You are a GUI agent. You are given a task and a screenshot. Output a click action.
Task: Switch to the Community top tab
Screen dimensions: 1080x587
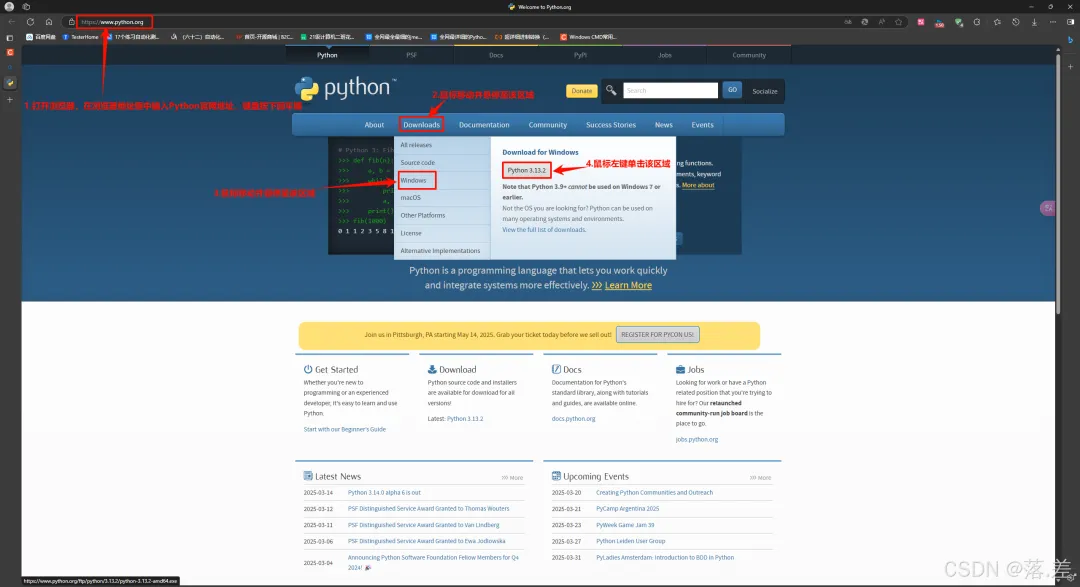tap(749, 55)
